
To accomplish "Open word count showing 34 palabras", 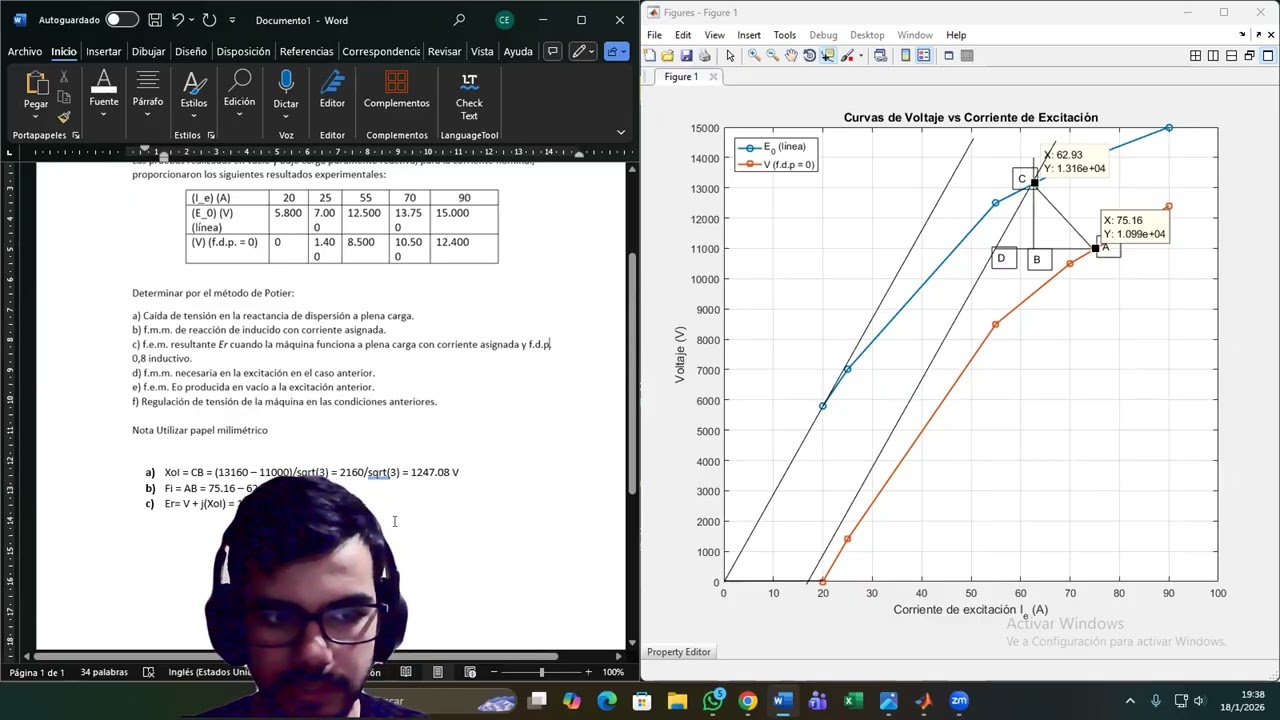I will coord(104,672).
